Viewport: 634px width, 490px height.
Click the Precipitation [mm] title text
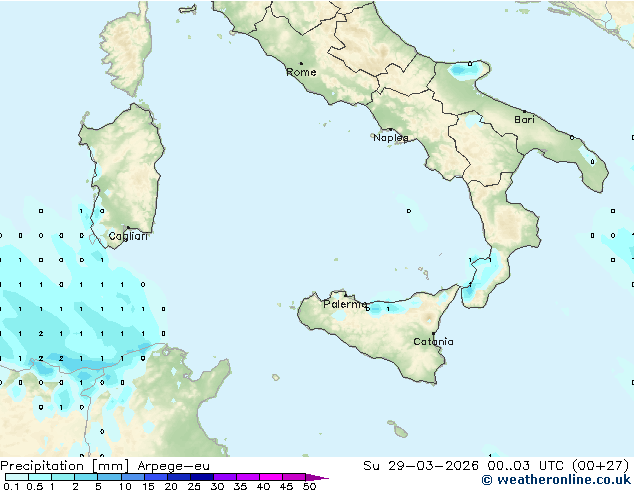tap(64, 466)
